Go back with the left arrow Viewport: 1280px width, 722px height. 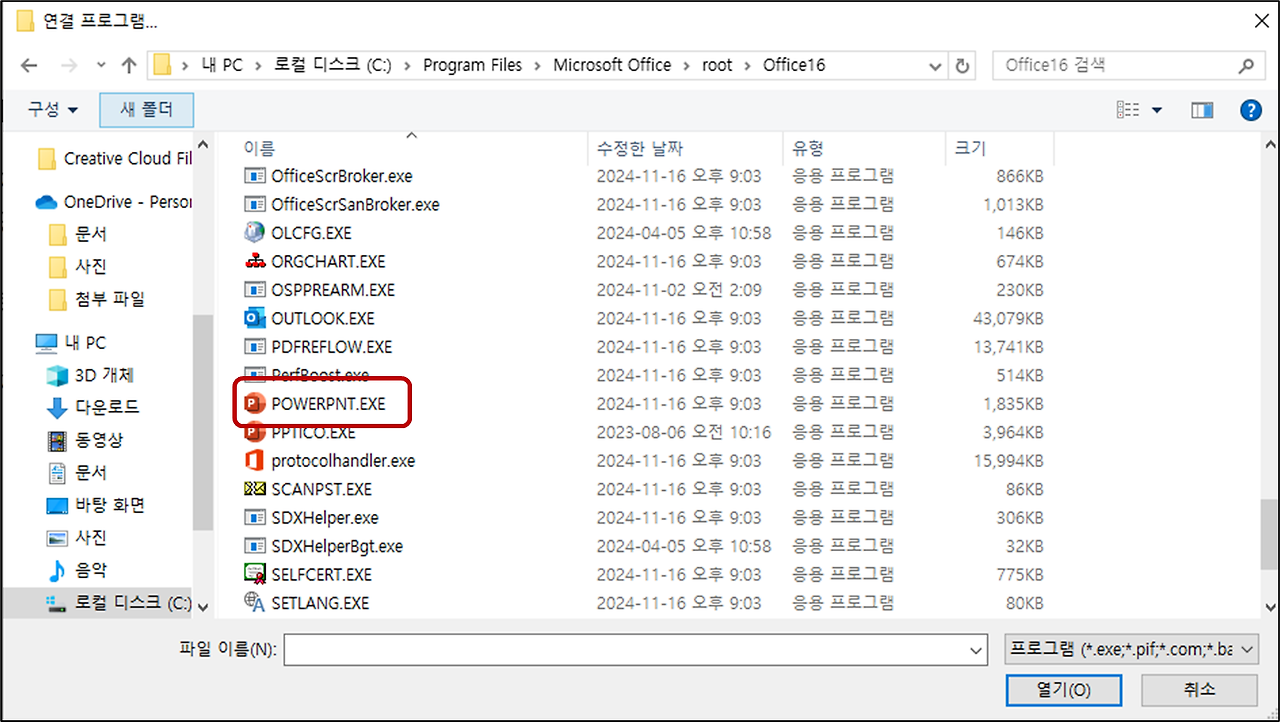click(x=29, y=65)
